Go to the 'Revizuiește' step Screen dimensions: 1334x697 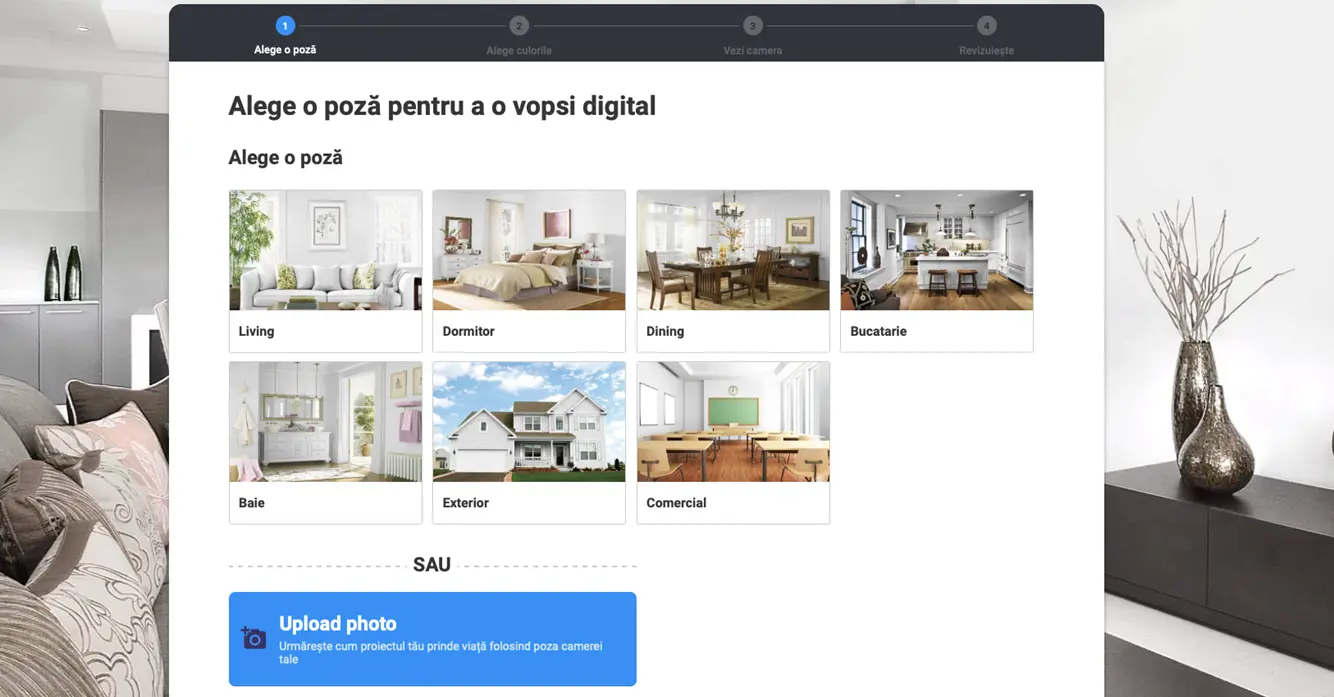987,50
